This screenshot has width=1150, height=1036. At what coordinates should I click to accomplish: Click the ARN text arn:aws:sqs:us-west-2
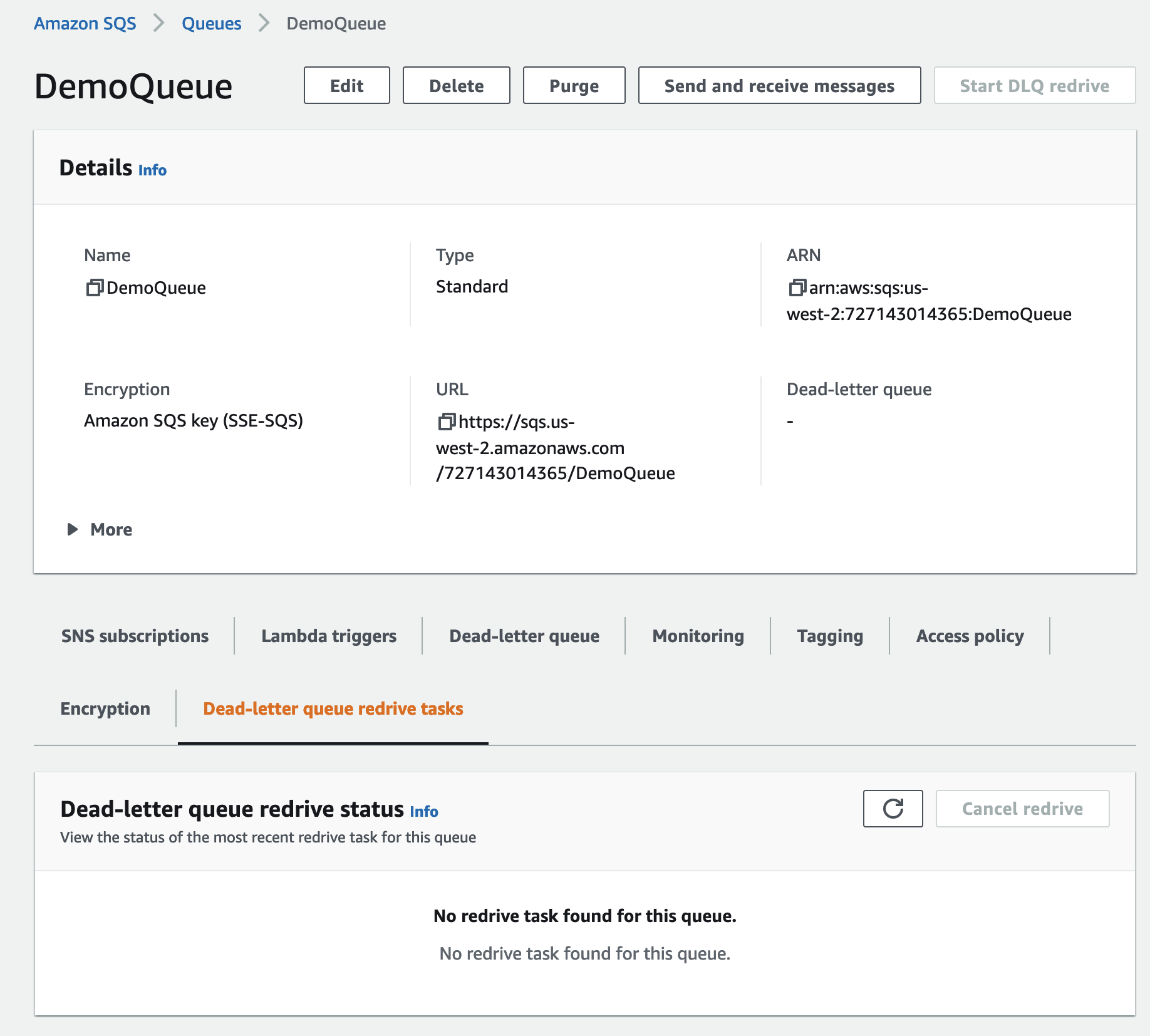[x=930, y=301]
